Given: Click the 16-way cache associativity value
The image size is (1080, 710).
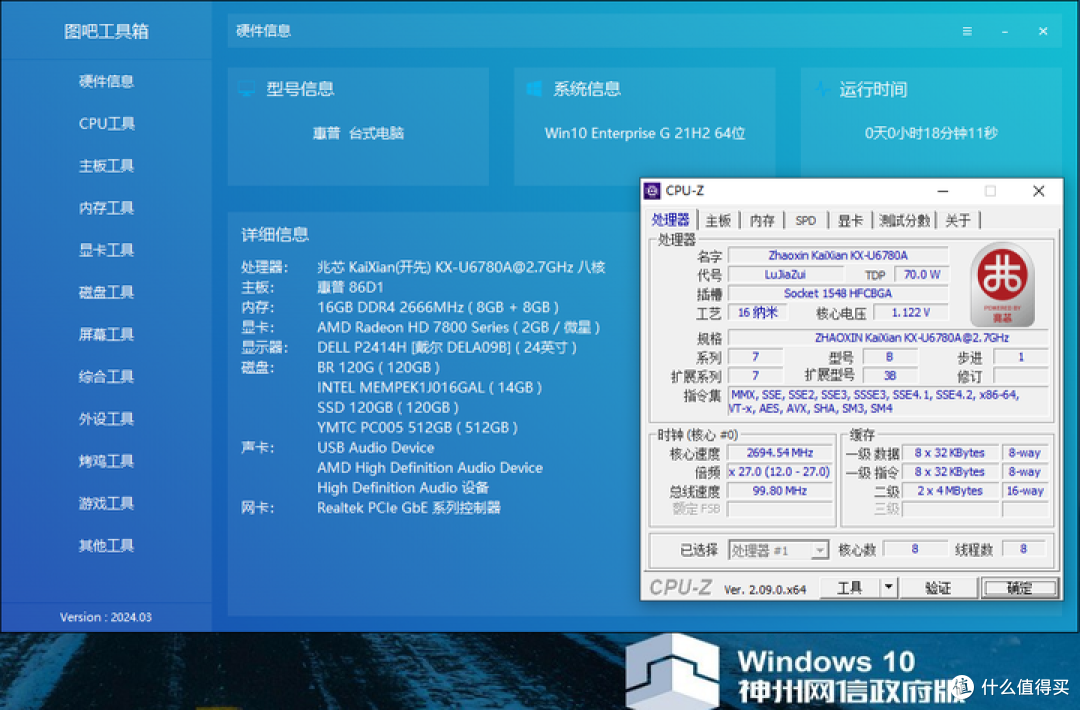Looking at the screenshot, I should coord(1025,491).
